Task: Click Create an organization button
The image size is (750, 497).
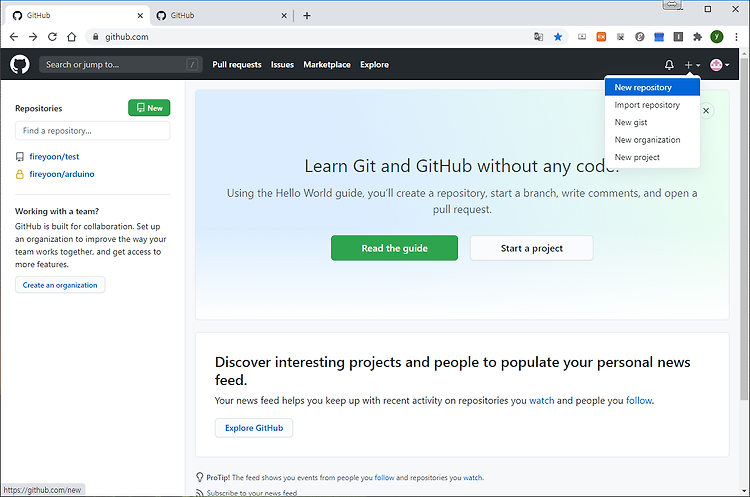Action: pyautogui.click(x=60, y=285)
